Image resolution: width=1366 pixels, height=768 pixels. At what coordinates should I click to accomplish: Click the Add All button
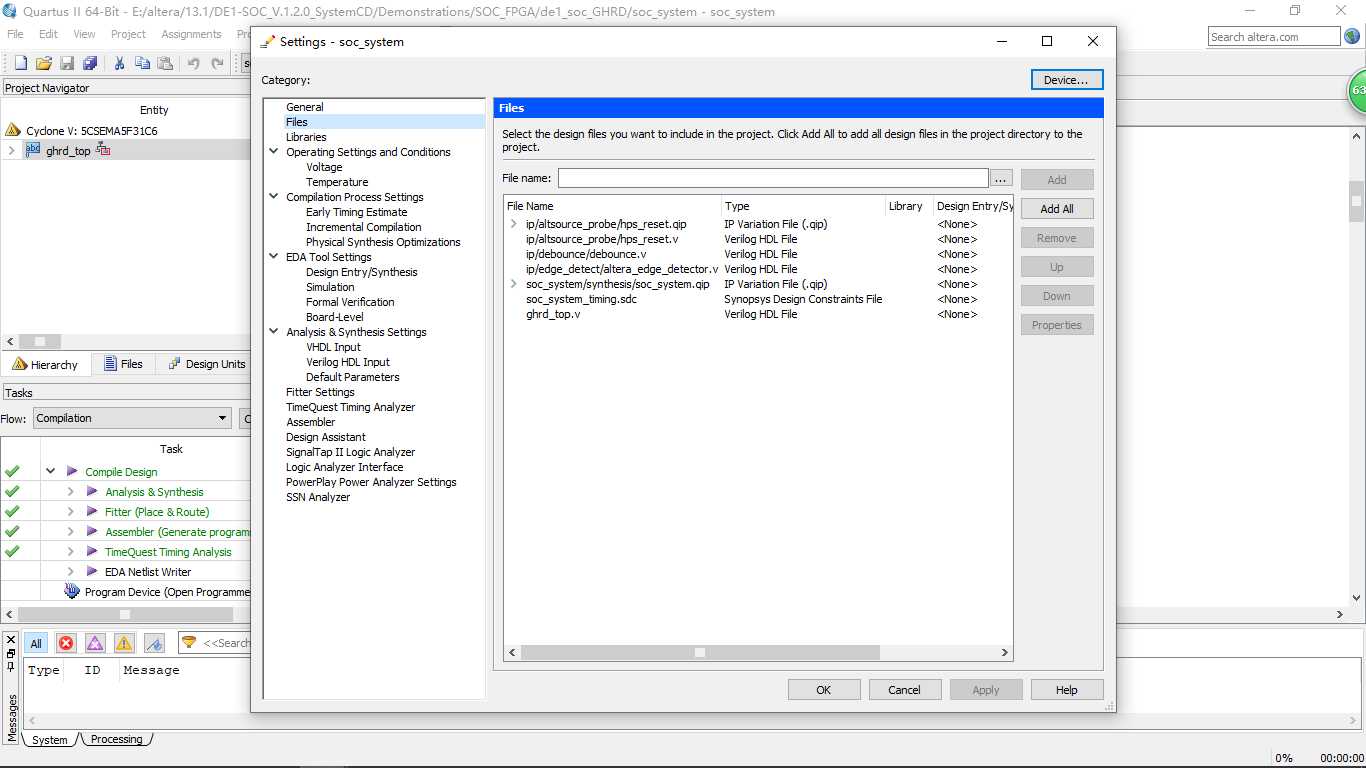tap(1057, 209)
